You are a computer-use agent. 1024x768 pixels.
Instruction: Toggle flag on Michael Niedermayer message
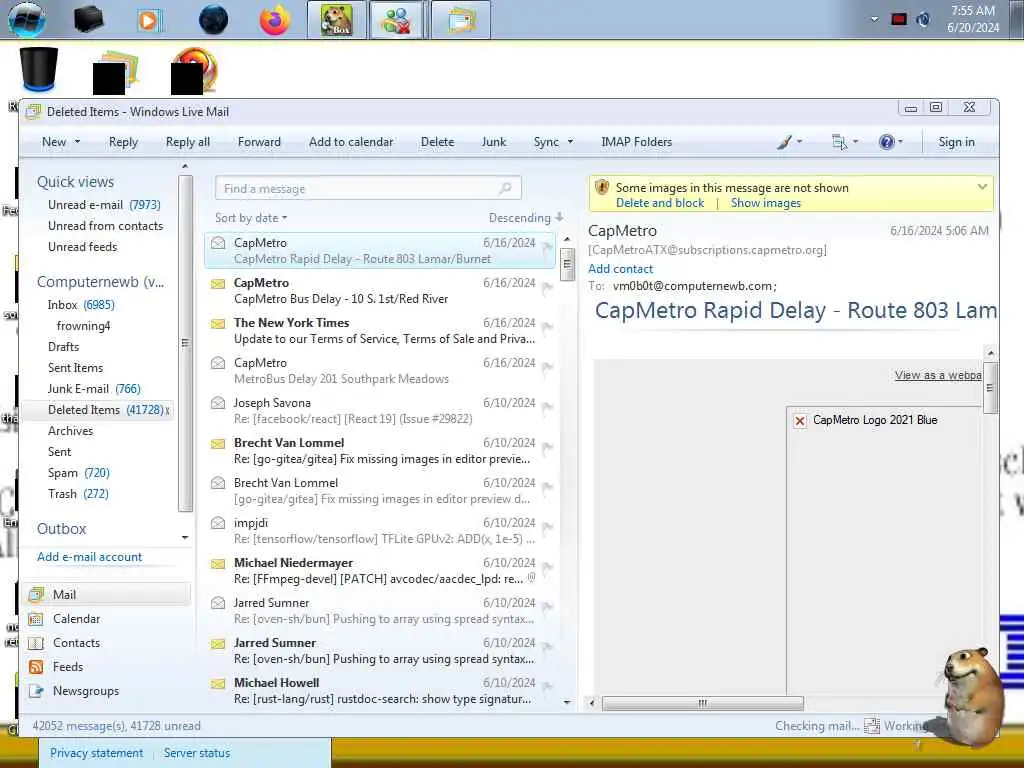[x=547, y=567]
